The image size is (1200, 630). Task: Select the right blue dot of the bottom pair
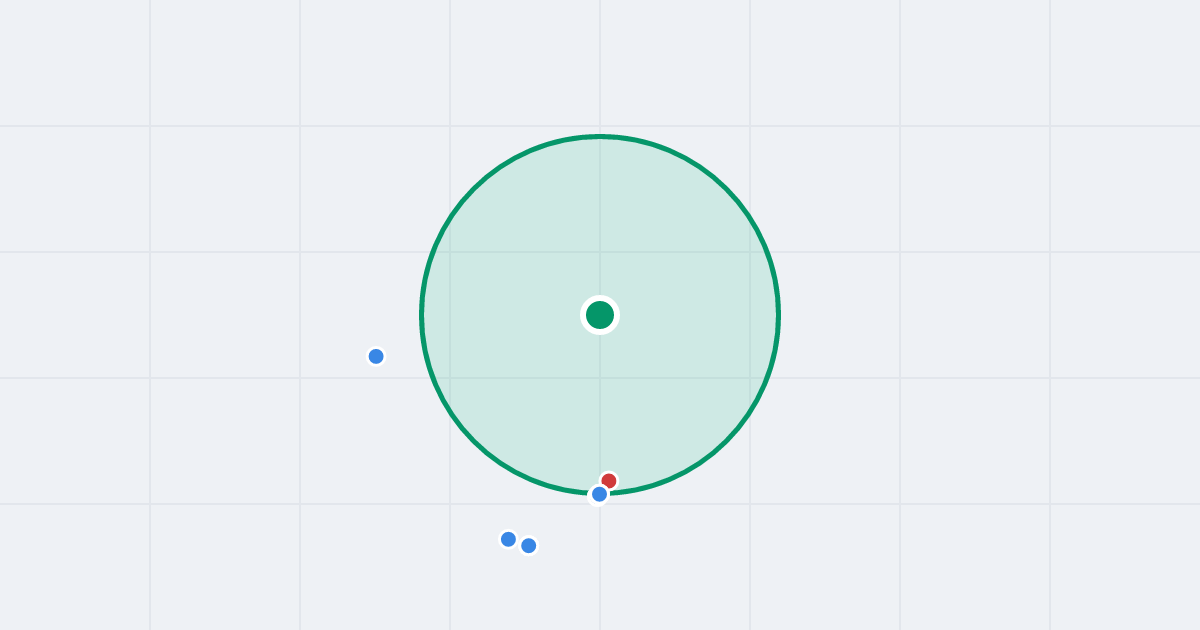529,545
